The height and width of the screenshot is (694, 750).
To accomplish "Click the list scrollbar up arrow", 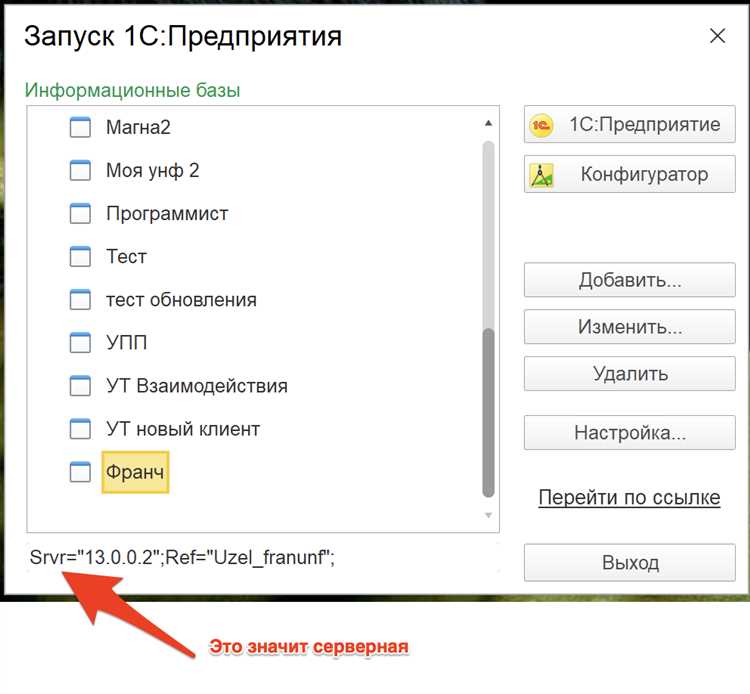I will [x=488, y=123].
